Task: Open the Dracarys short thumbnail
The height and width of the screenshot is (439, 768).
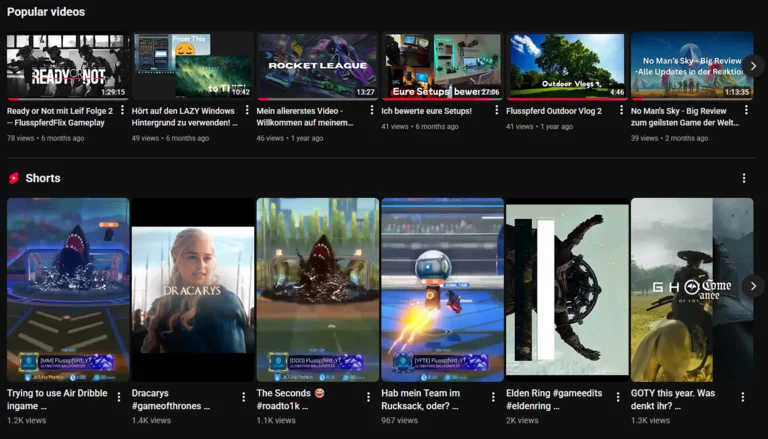Action: (x=193, y=289)
